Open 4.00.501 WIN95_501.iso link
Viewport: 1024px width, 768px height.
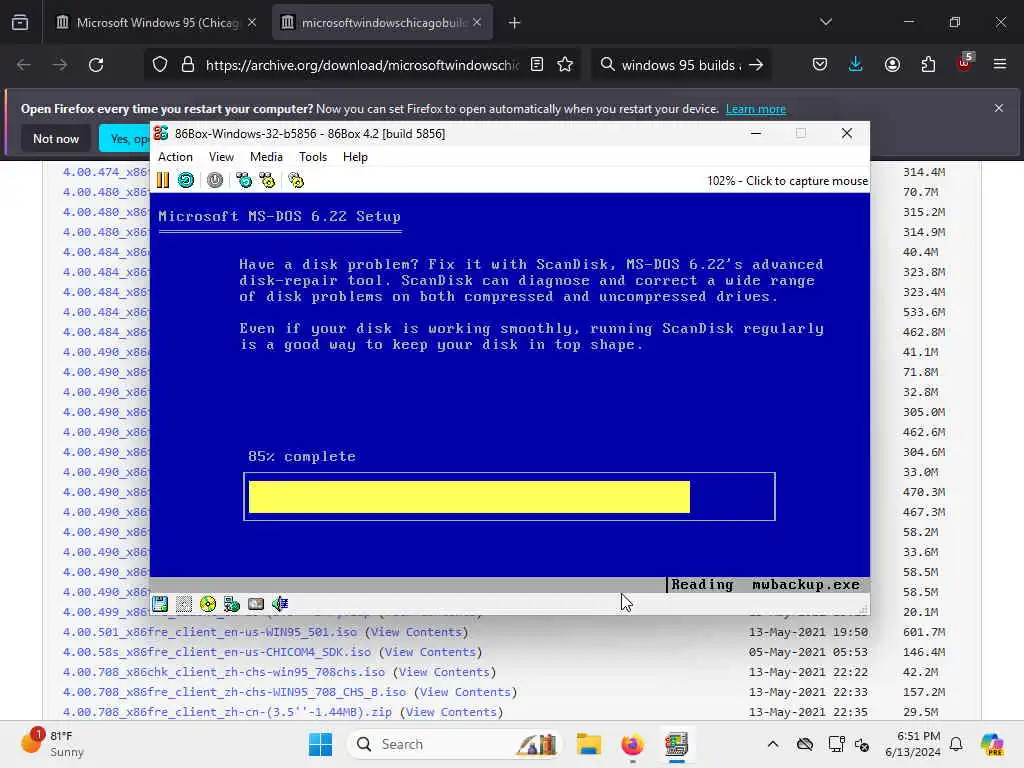point(210,632)
